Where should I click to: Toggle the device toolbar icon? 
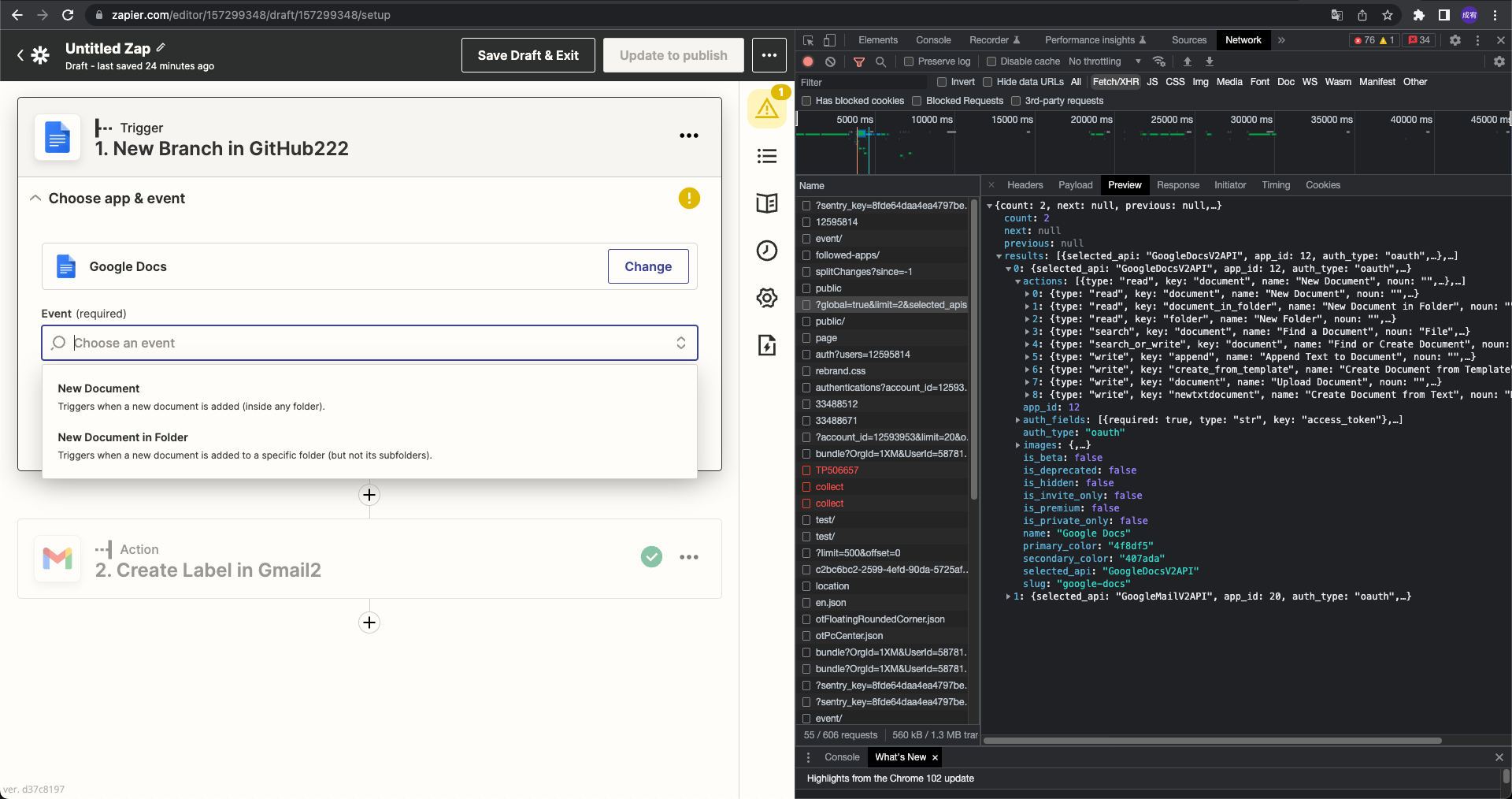[x=829, y=40]
